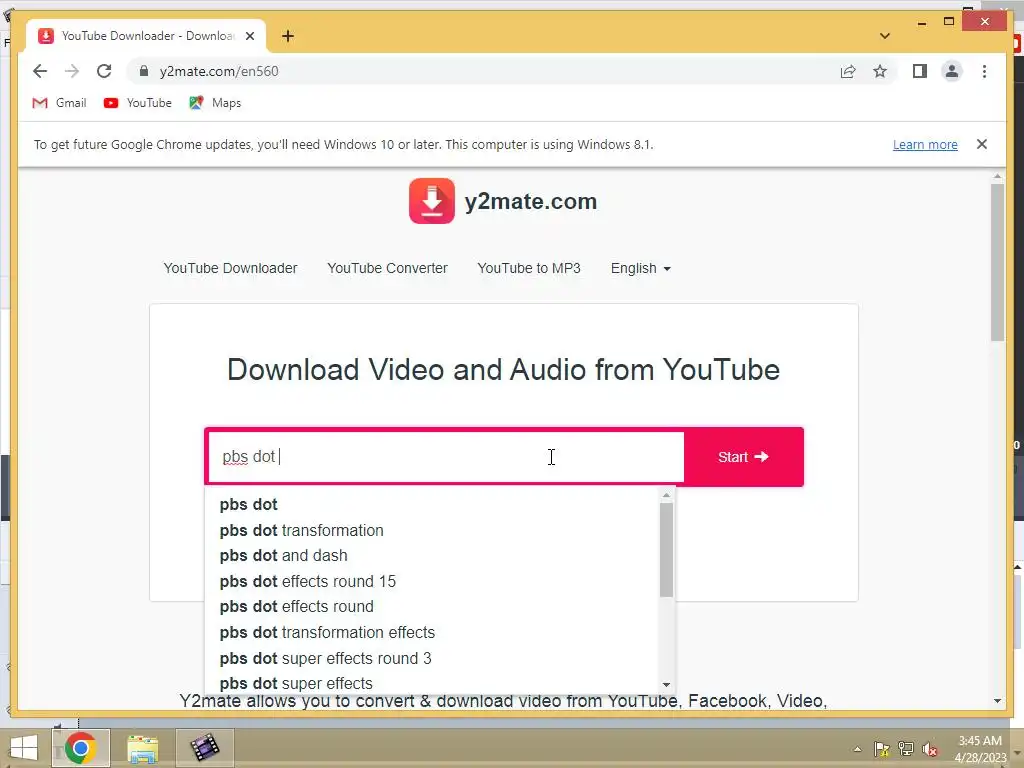
Task: Click the browser forward arrow
Action: [x=72, y=71]
